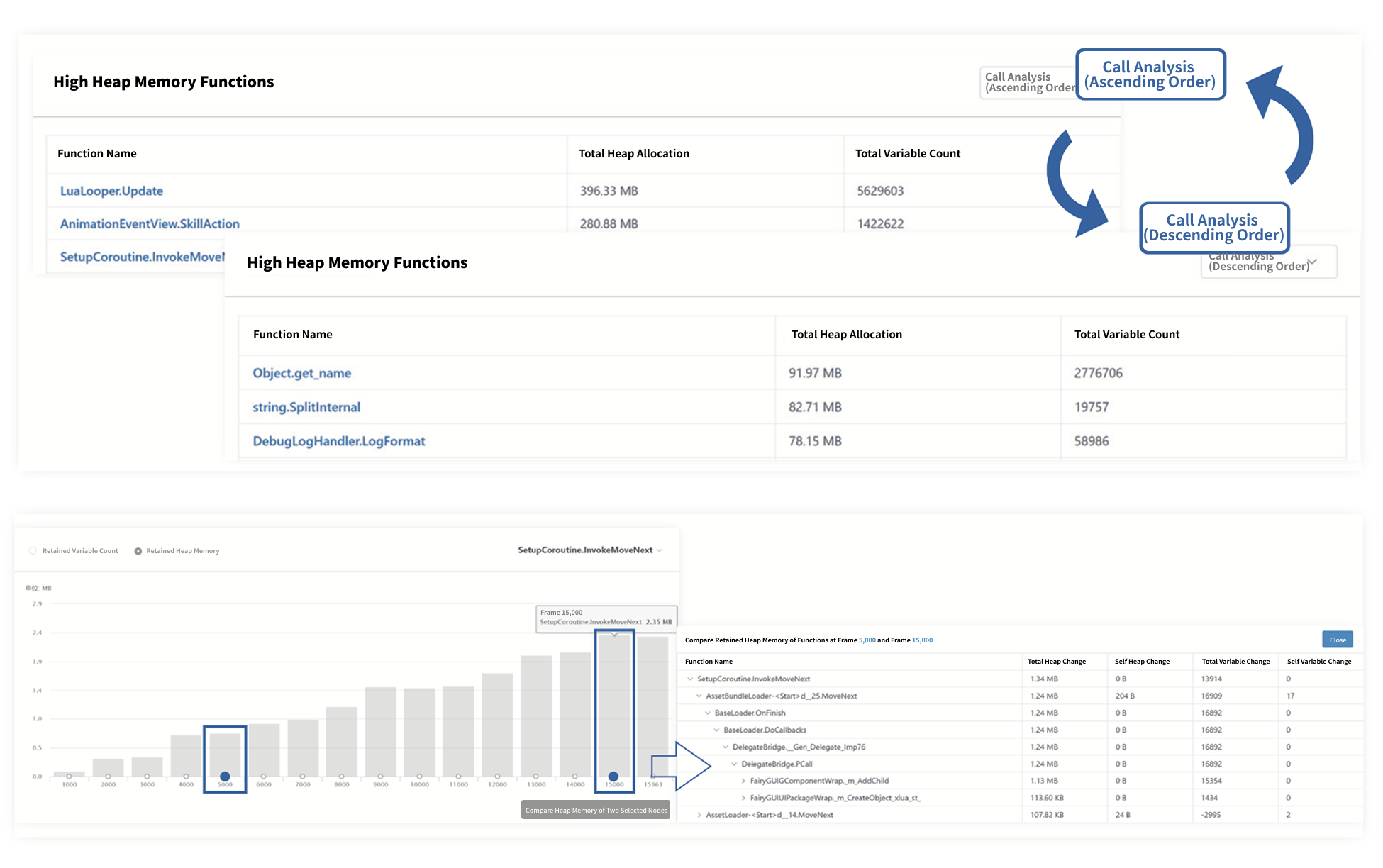Select the frame 10000 node on chart
Image resolution: width=1383 pixels, height=868 pixels.
point(419,777)
